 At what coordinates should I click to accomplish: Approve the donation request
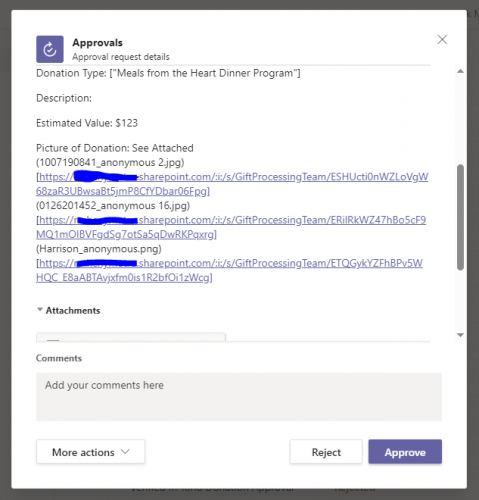pos(405,452)
